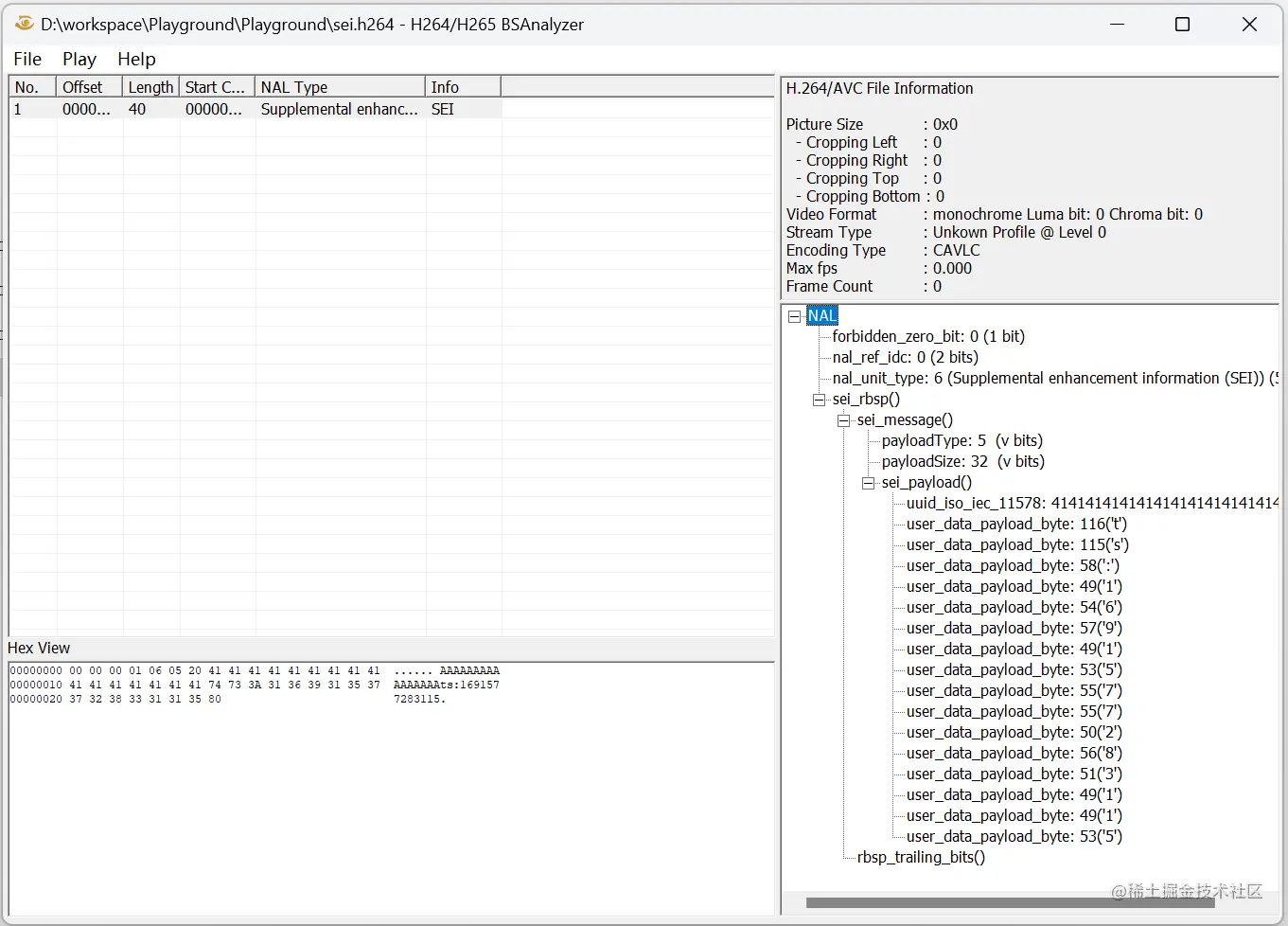This screenshot has width=1288, height=926.
Task: Select forbidden_zero_bit tree entry
Action: [x=928, y=337]
